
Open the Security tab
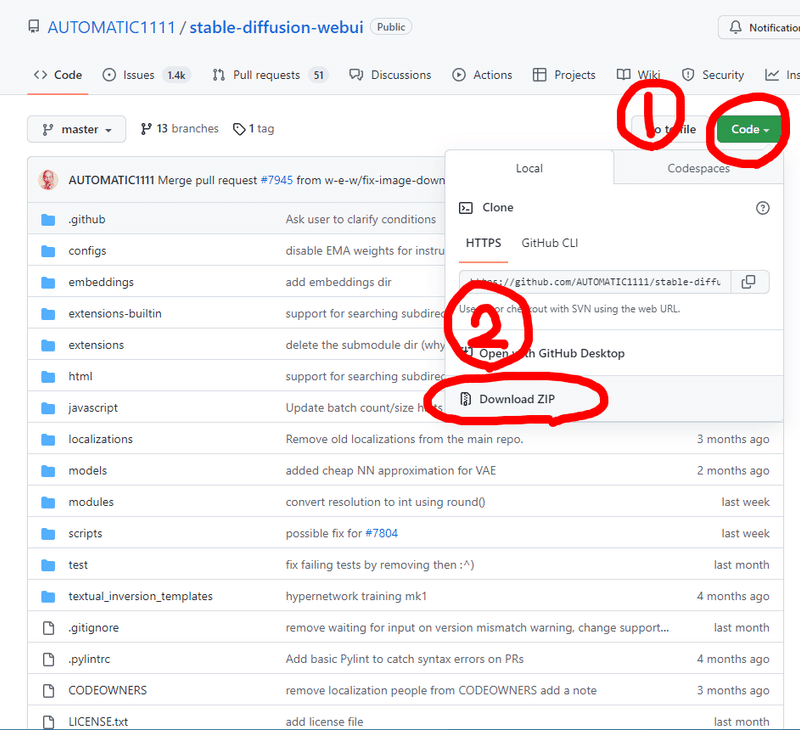713,75
